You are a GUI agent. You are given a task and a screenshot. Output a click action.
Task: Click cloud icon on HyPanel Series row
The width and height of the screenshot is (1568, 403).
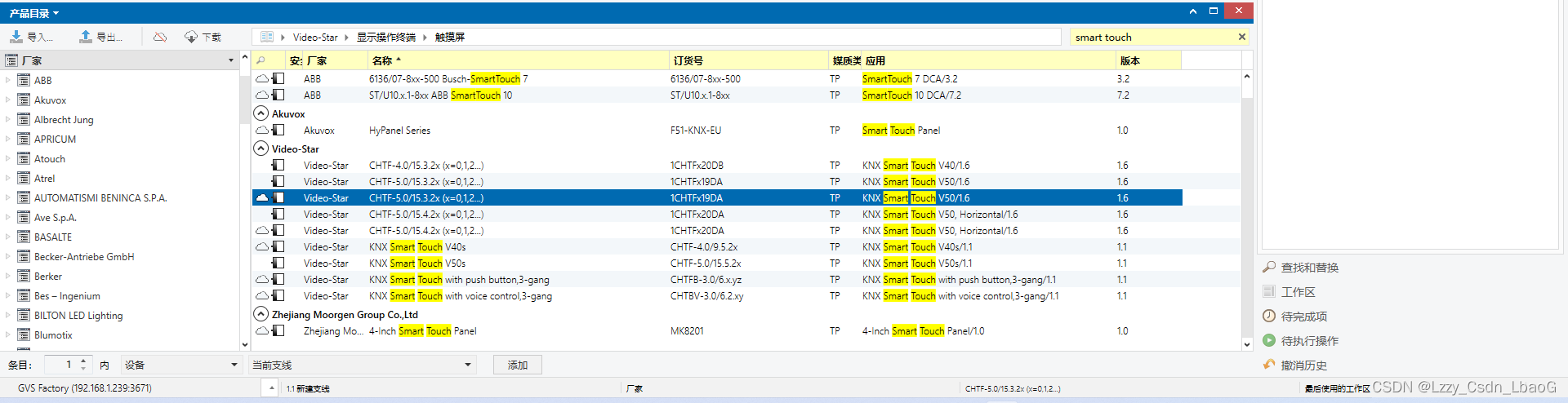262,131
